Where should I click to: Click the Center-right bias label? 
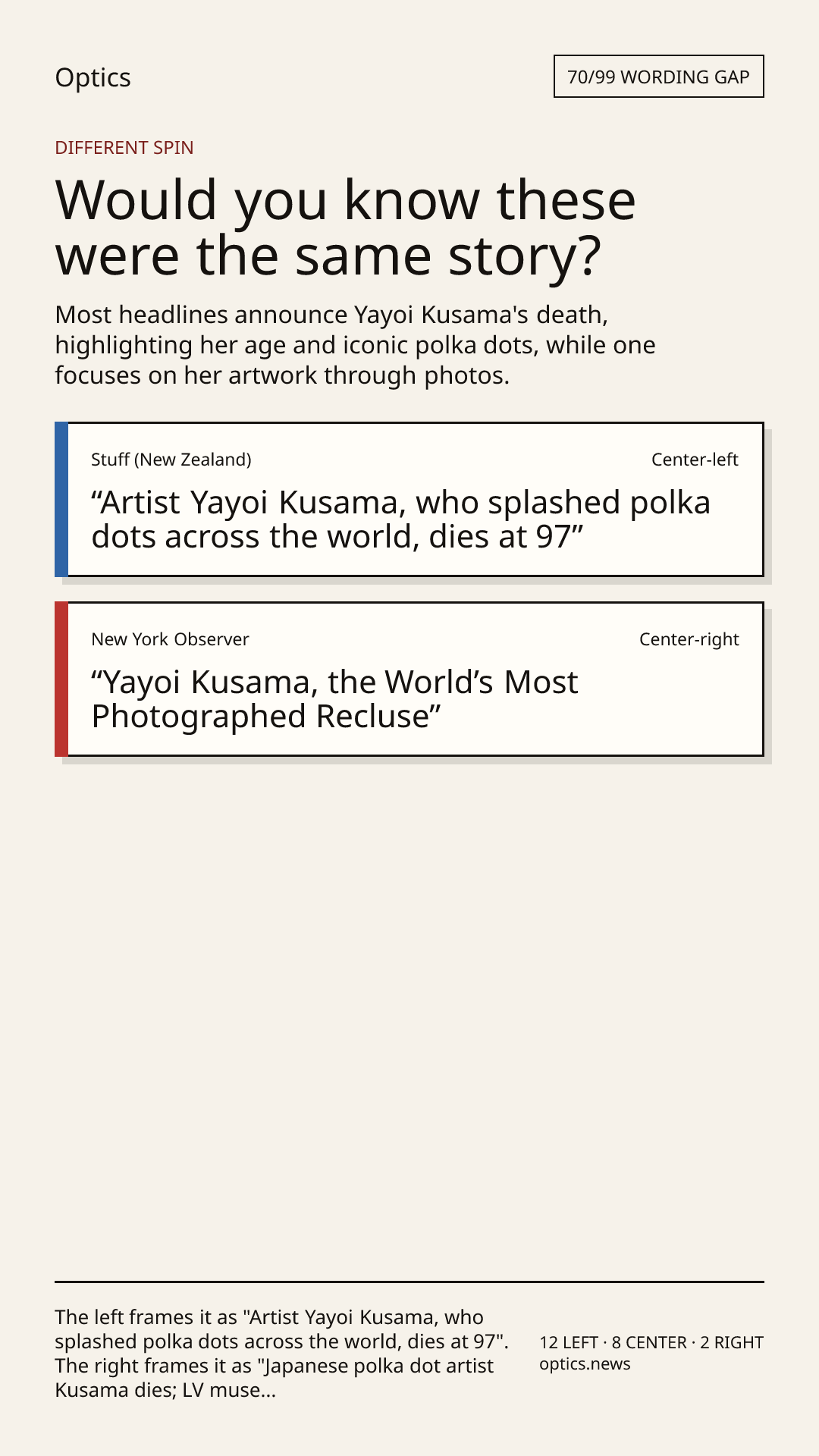pos(689,639)
